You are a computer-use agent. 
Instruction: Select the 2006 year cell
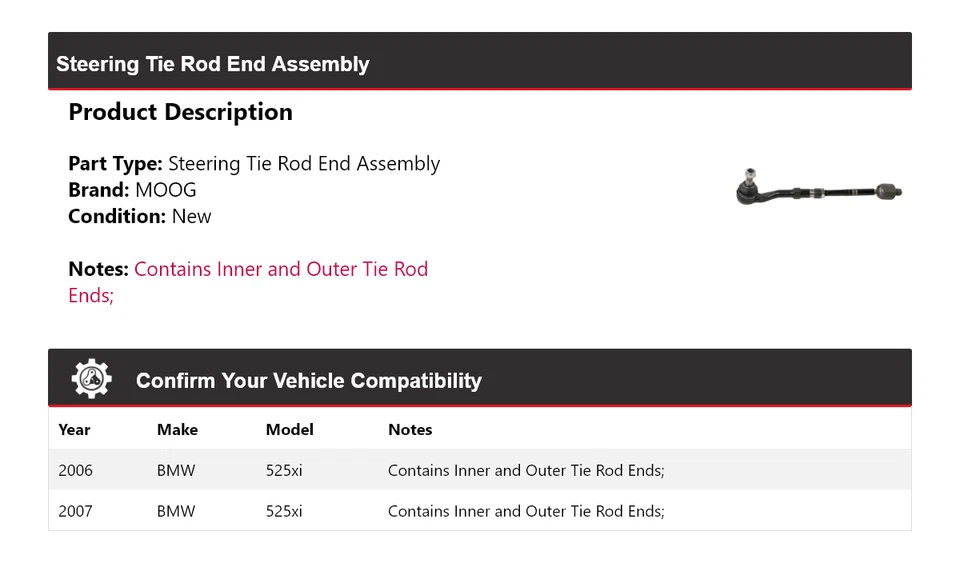coord(75,470)
